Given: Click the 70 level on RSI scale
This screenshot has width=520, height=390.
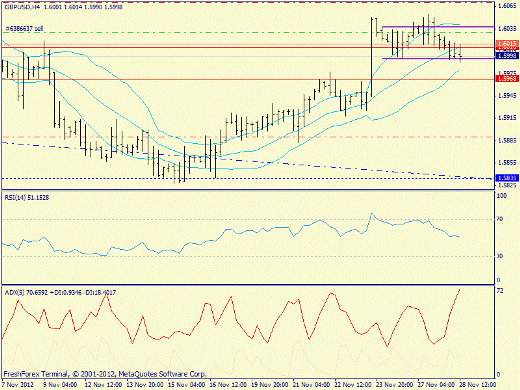Looking at the screenshot, I should pyautogui.click(x=500, y=219).
